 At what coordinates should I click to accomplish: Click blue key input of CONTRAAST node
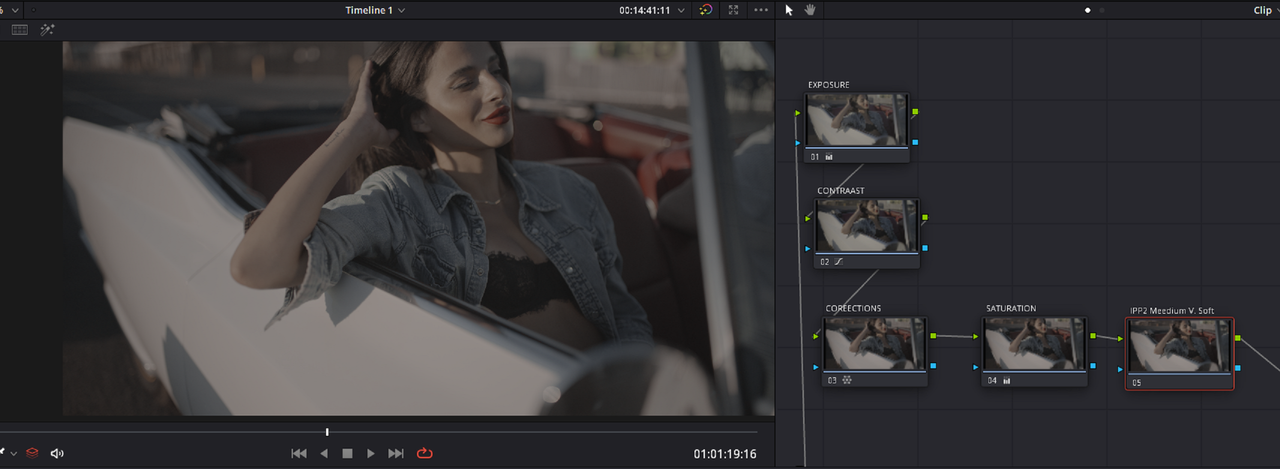click(808, 248)
